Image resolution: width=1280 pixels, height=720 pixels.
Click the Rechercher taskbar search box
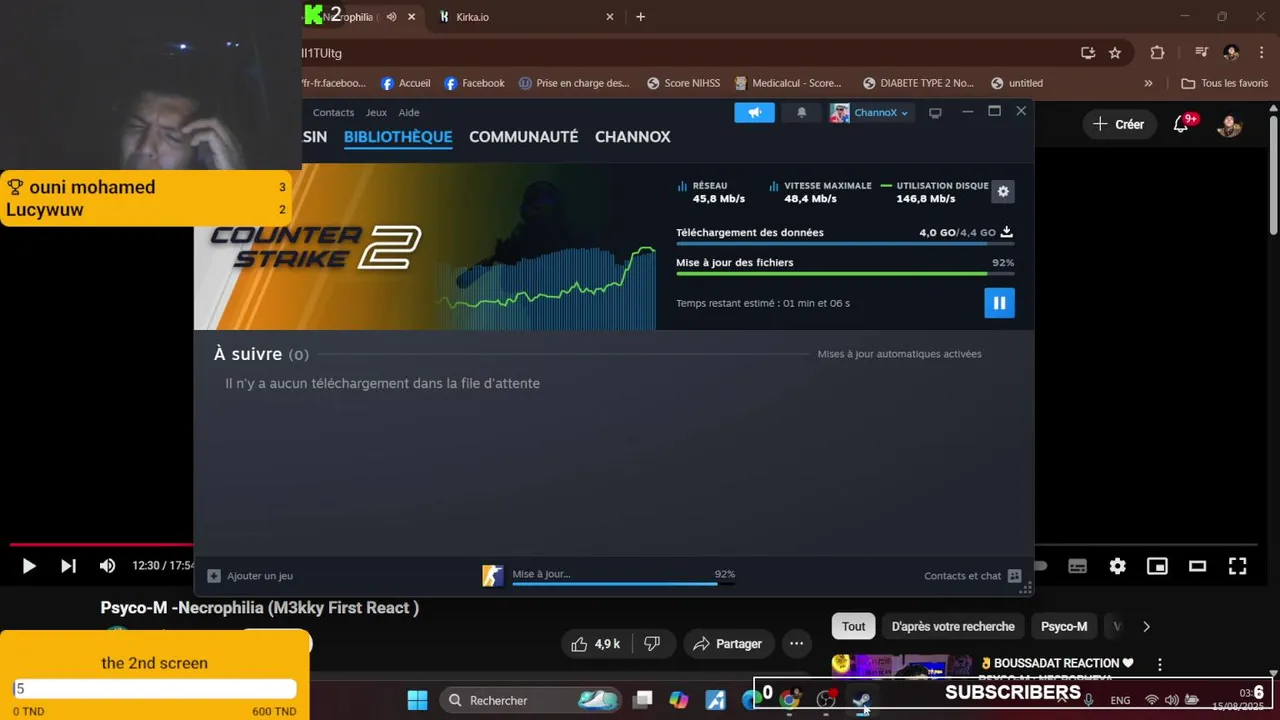click(x=532, y=700)
